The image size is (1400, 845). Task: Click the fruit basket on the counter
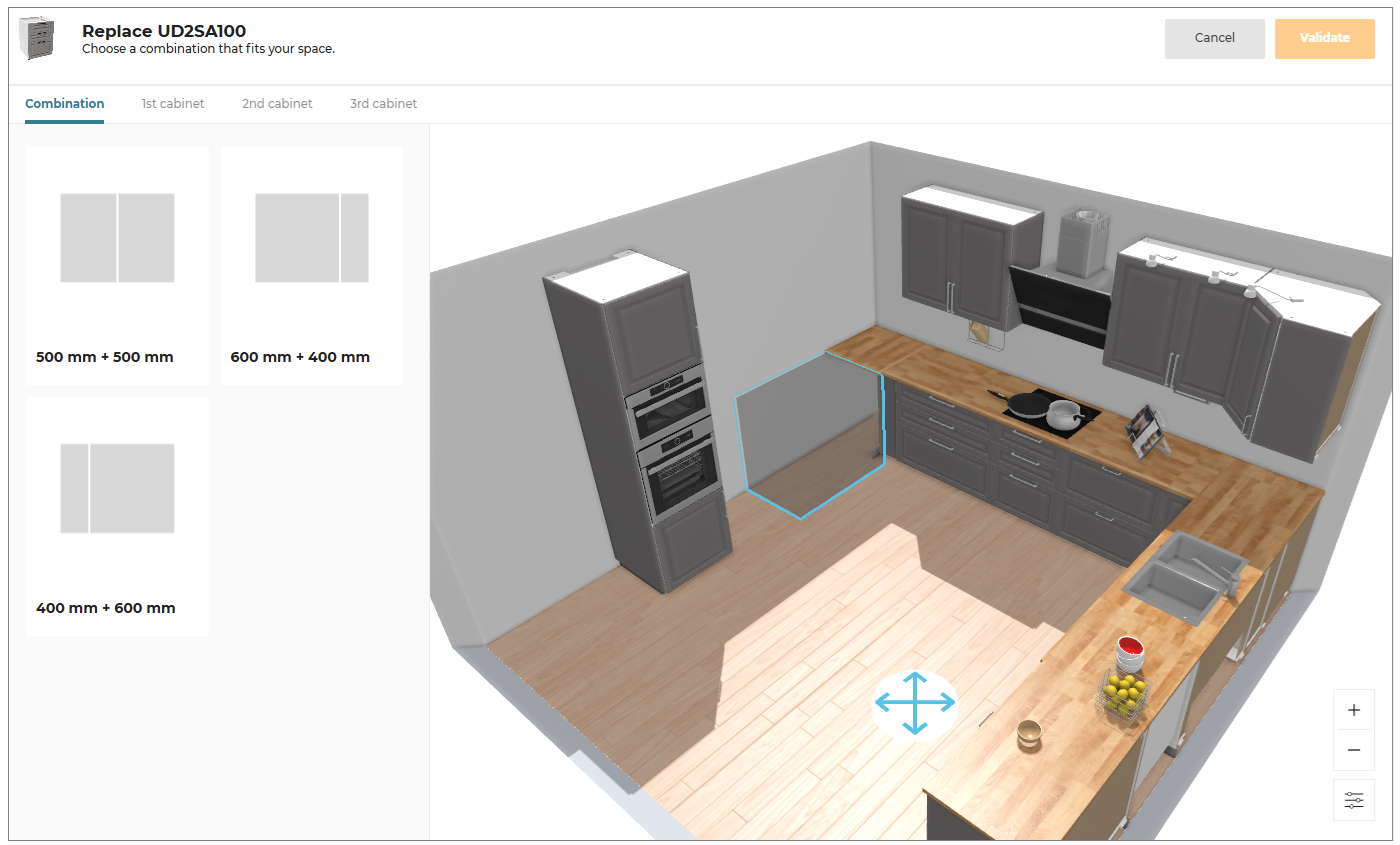(1125, 693)
